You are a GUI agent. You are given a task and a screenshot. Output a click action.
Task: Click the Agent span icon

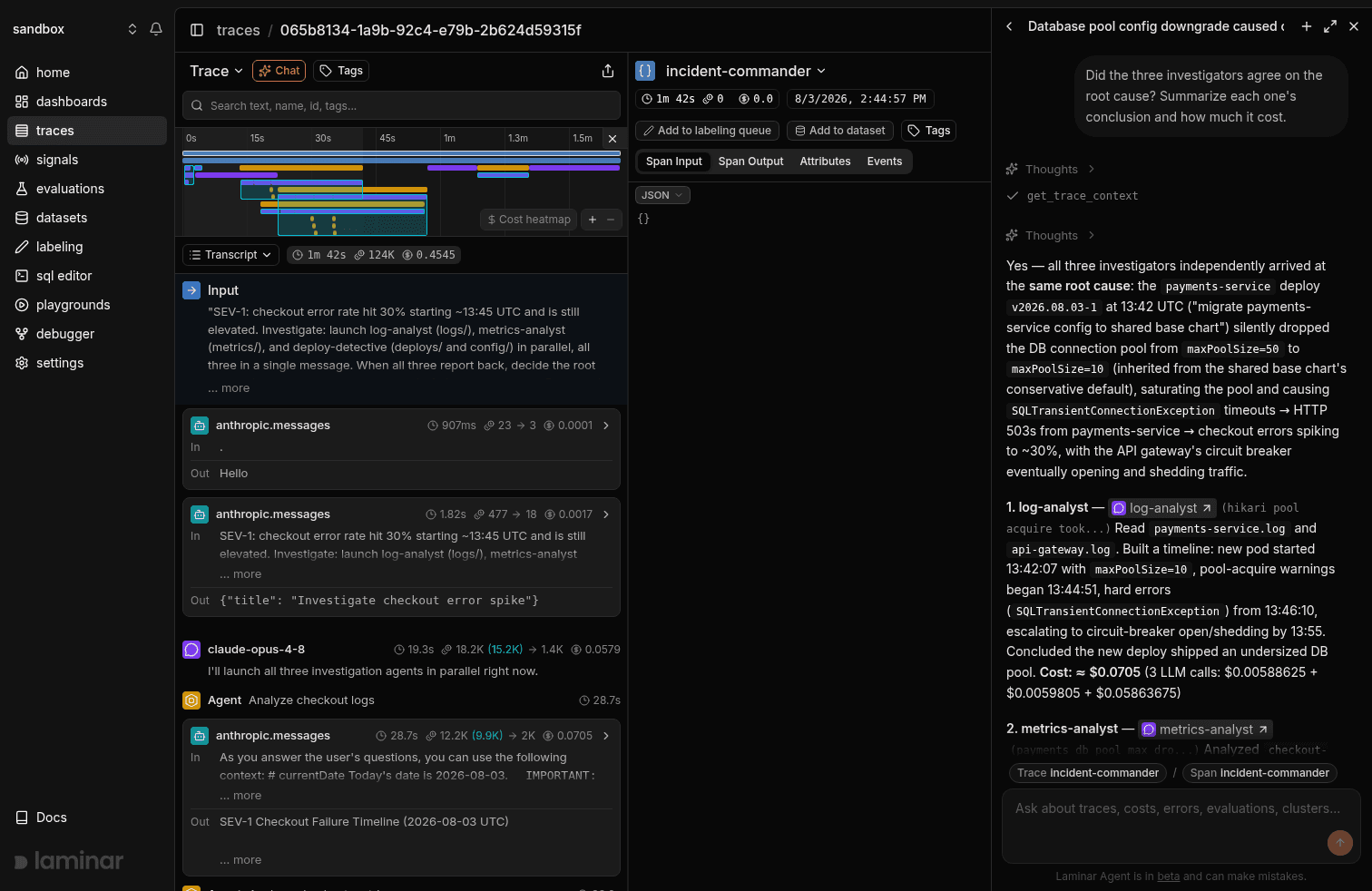point(191,700)
